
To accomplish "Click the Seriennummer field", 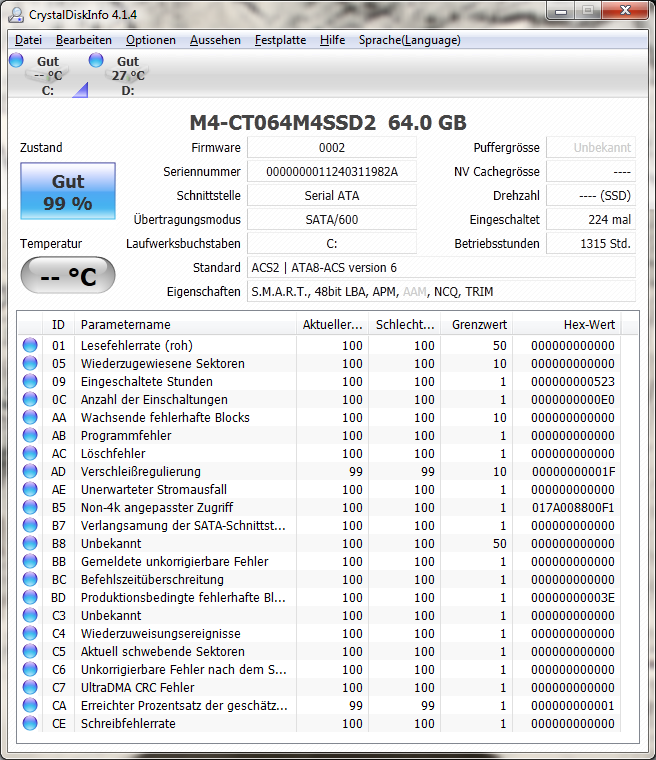I will tap(332, 172).
